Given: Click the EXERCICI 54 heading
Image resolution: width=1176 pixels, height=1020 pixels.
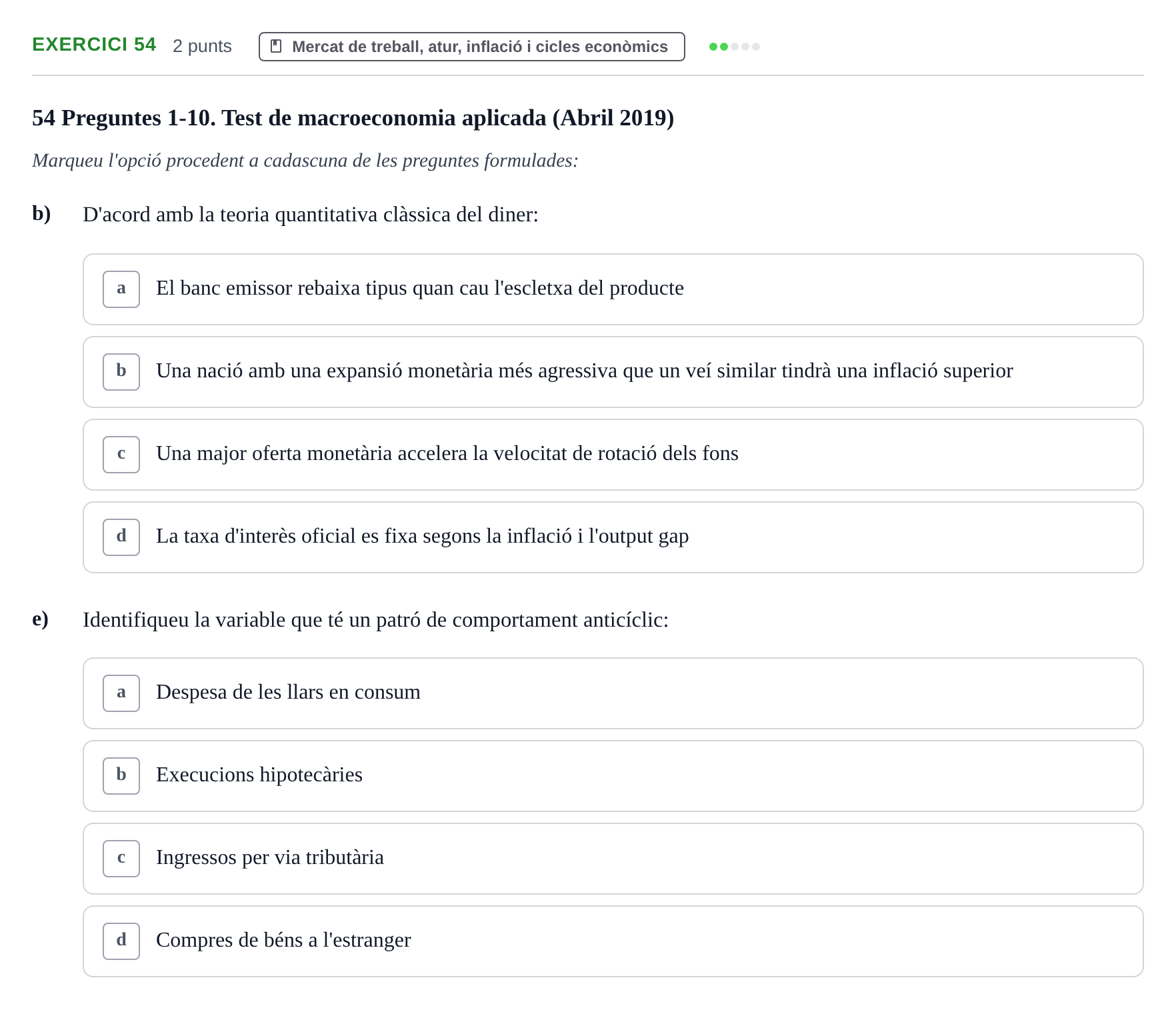Looking at the screenshot, I should click(94, 45).
